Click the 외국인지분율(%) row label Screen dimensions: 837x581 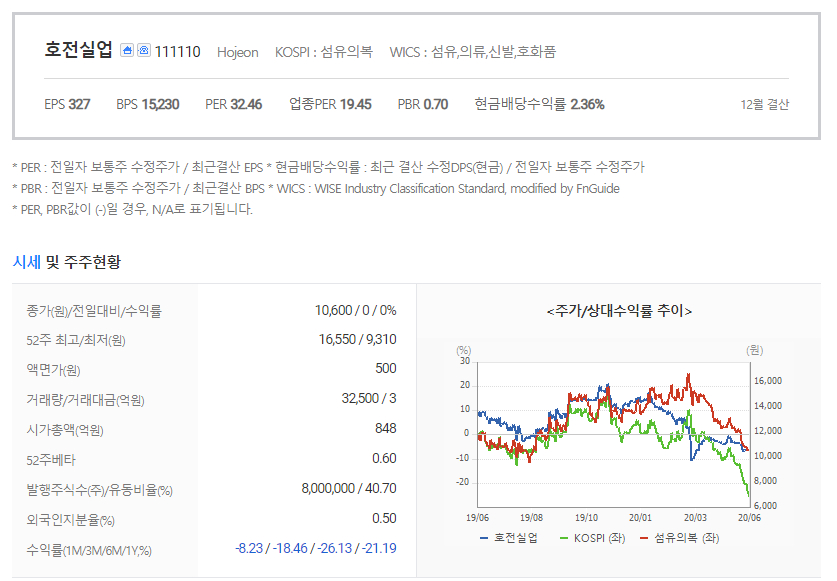[70, 520]
